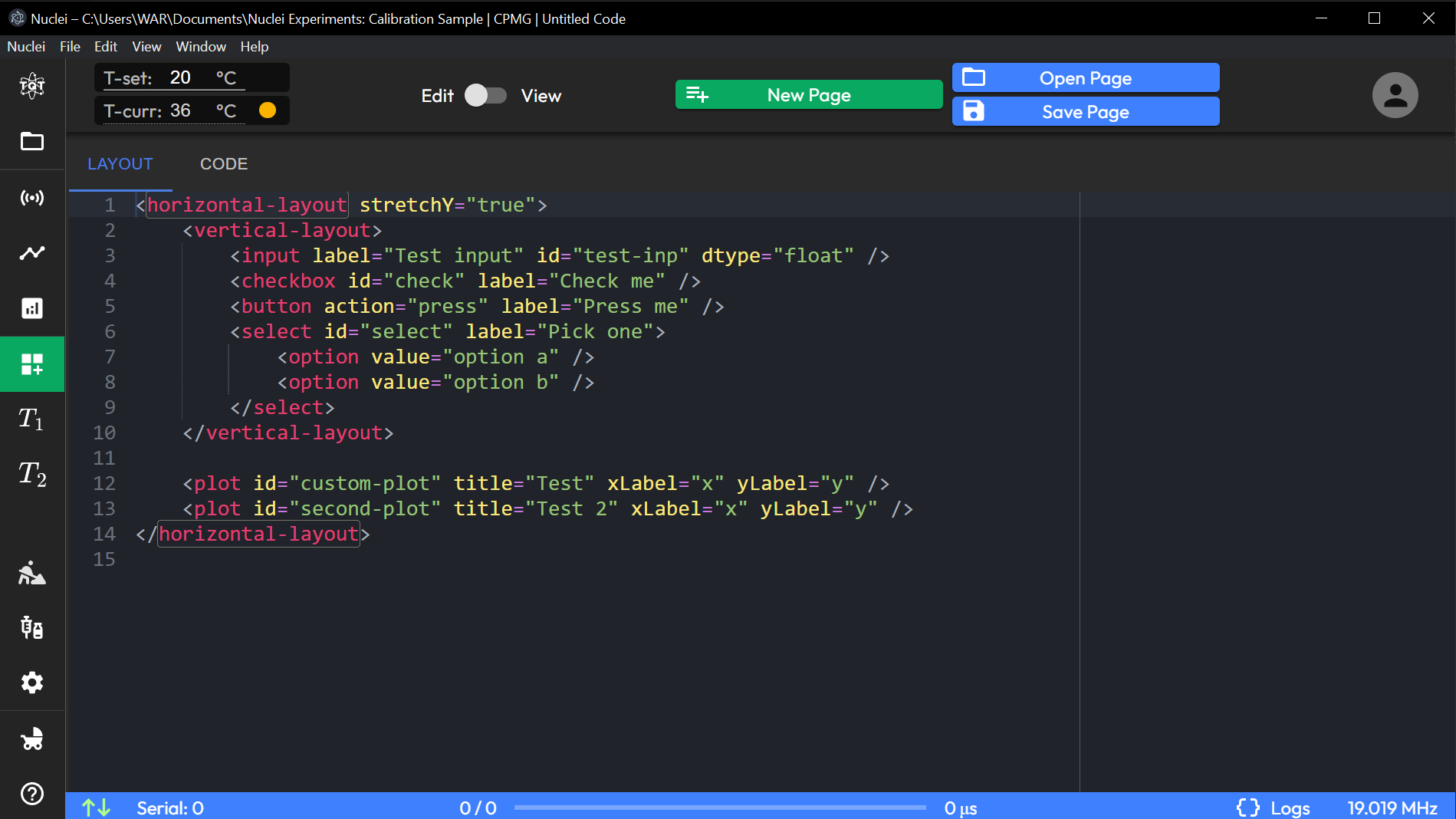Click the 0 / 0 progress counter
The image size is (1456, 819).
coord(478,808)
